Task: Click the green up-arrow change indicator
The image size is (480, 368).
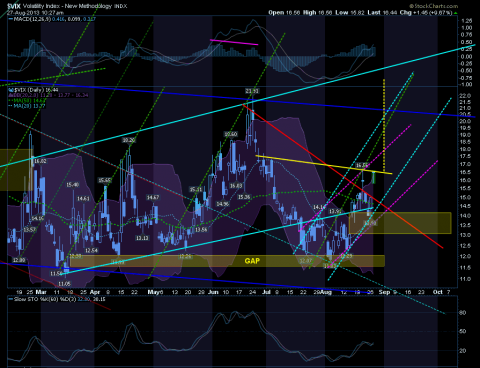Action: (456, 13)
